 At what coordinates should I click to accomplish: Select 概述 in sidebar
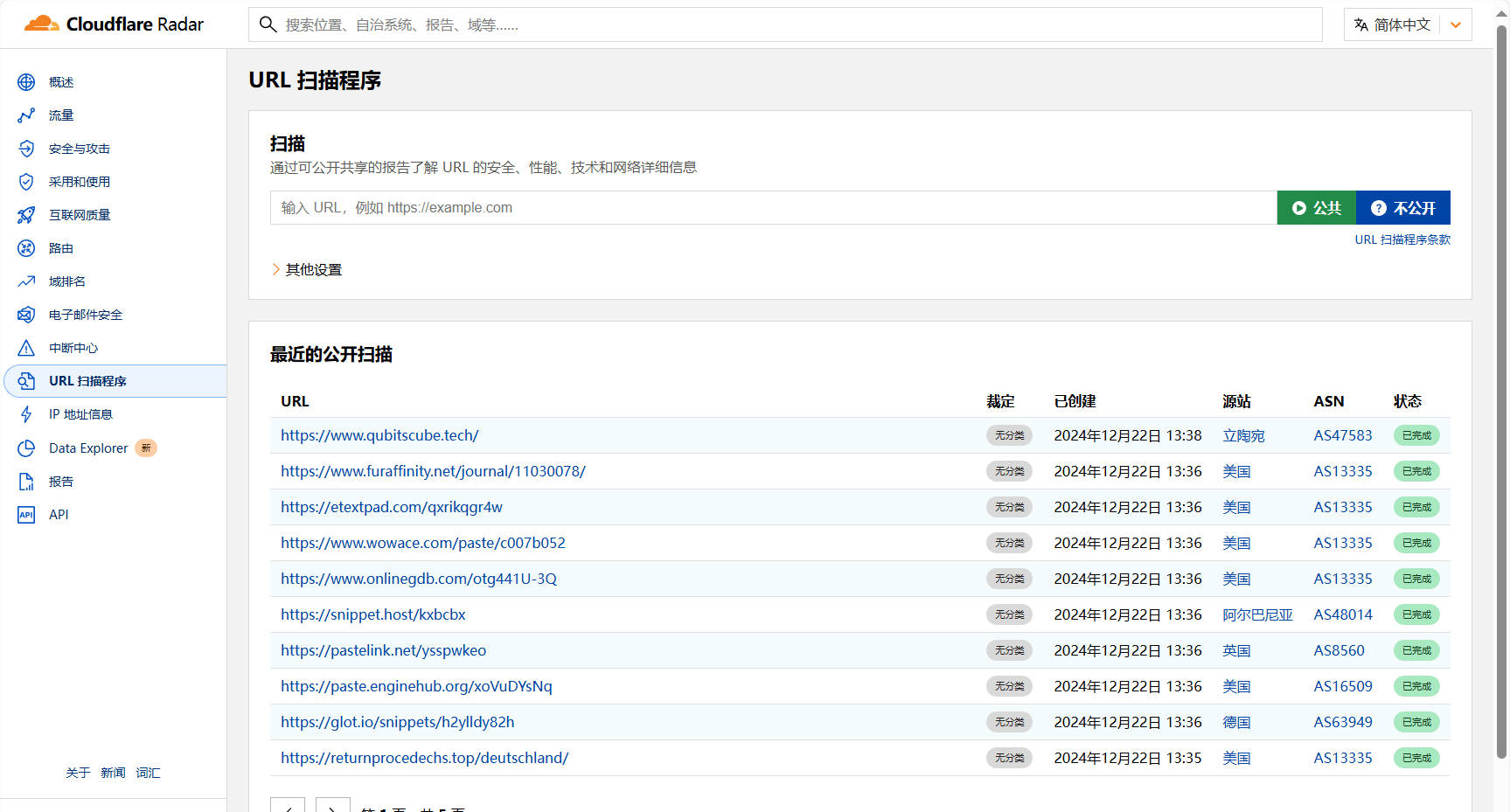pyautogui.click(x=61, y=82)
